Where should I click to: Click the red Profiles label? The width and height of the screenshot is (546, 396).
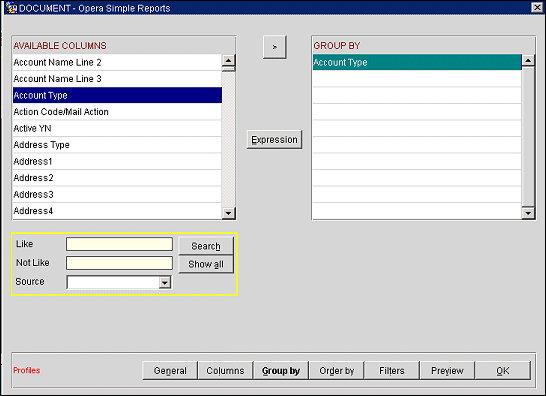coord(26,370)
